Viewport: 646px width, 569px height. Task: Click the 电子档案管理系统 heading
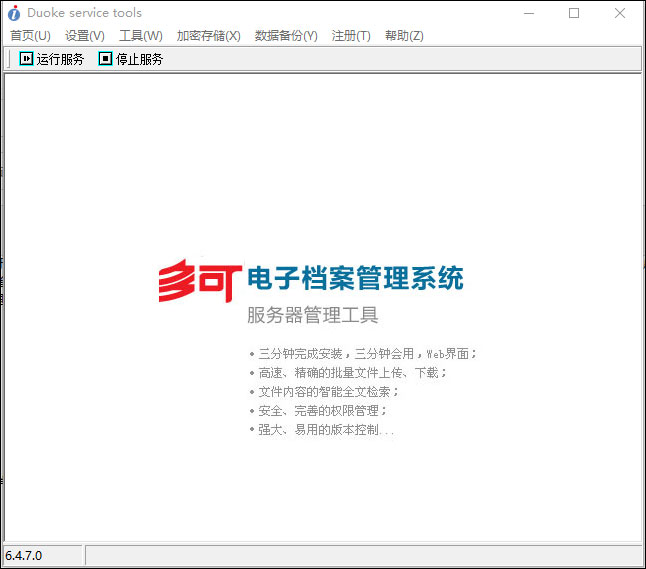[355, 279]
